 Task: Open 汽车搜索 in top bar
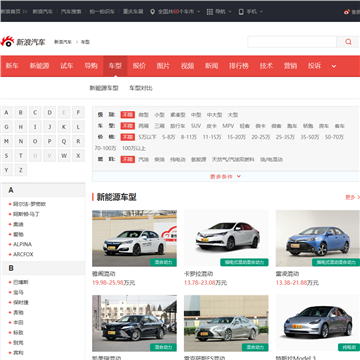(71, 12)
